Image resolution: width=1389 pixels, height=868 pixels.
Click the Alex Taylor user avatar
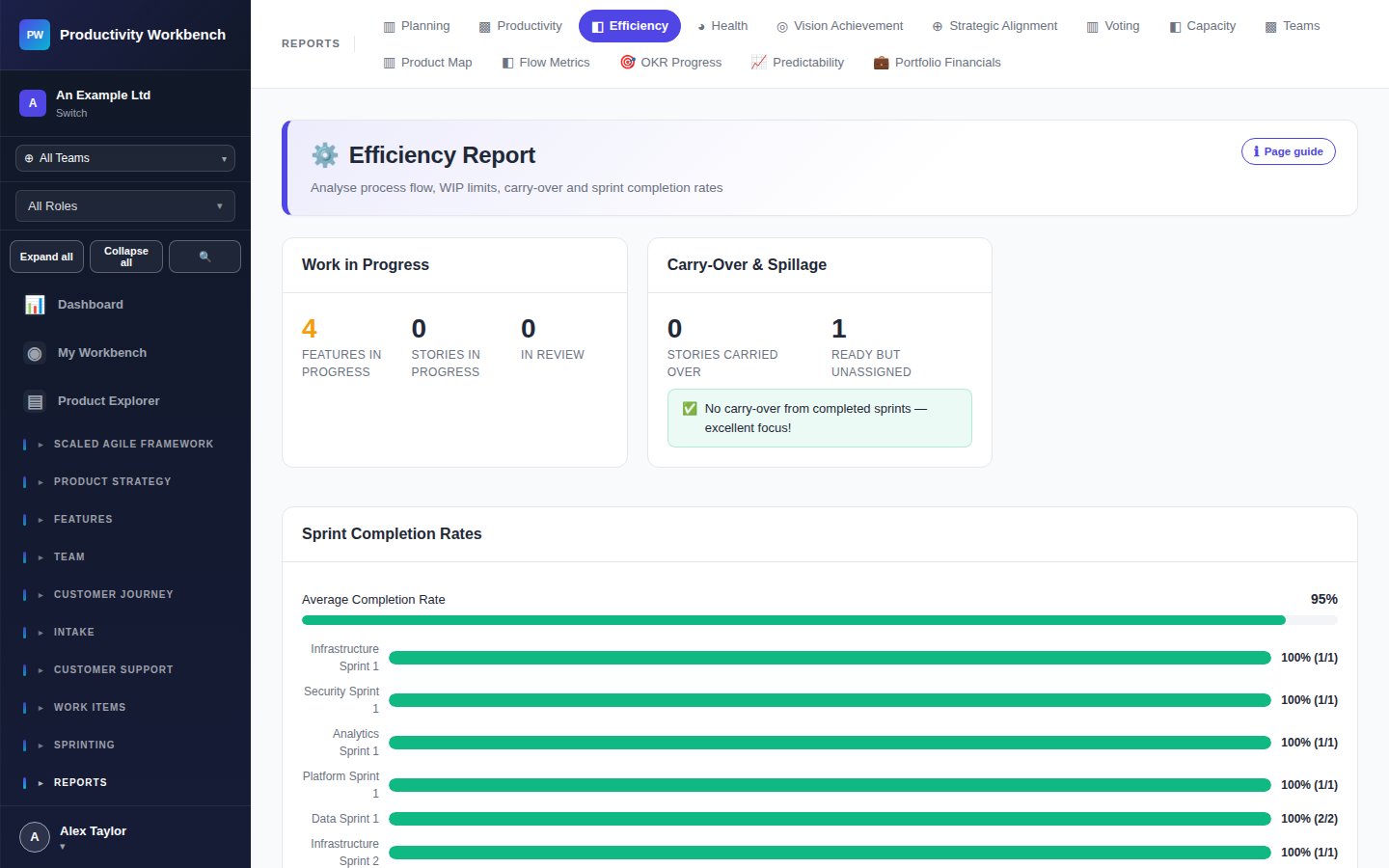(x=35, y=837)
